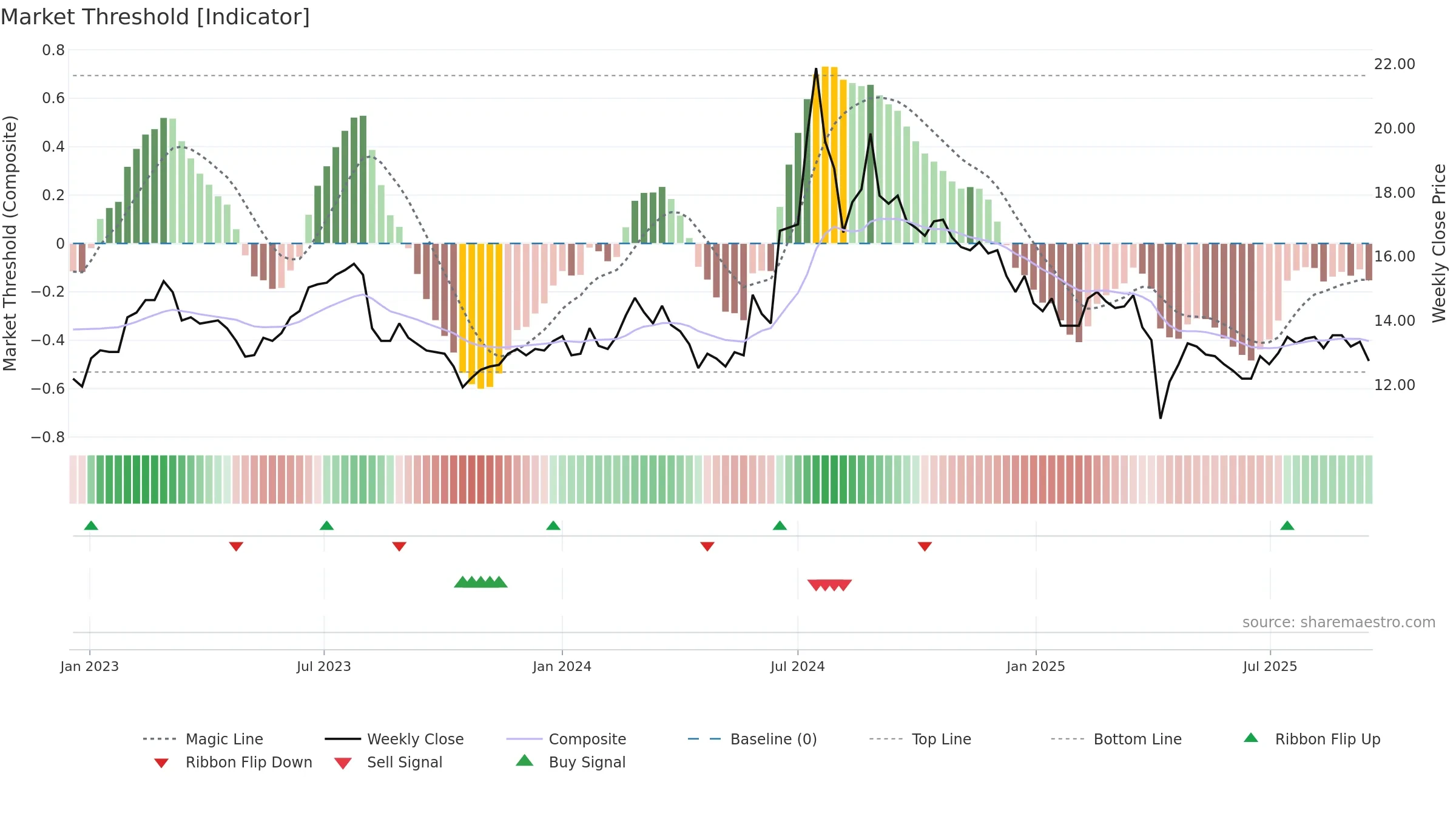
Task: Toggle the Top Line legend entry
Action: click(920, 739)
